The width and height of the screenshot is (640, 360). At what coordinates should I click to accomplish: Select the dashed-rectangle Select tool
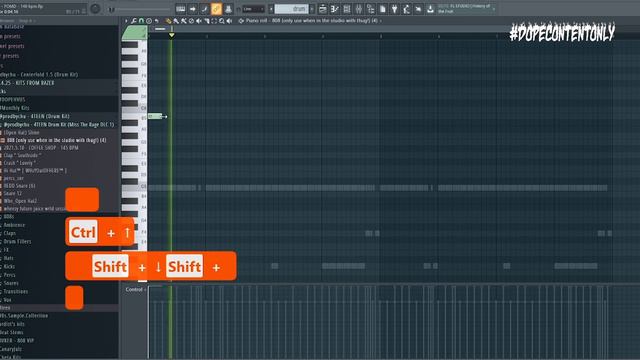click(x=214, y=21)
